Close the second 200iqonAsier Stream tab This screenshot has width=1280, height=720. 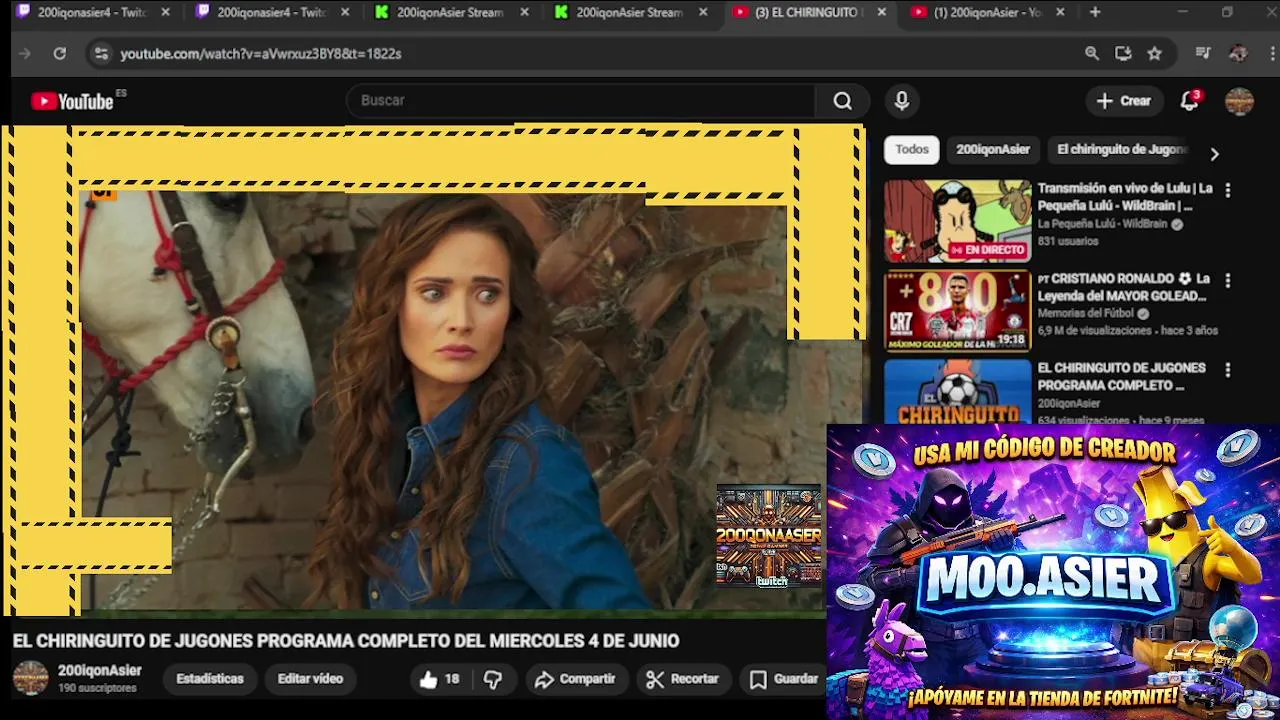click(x=703, y=12)
